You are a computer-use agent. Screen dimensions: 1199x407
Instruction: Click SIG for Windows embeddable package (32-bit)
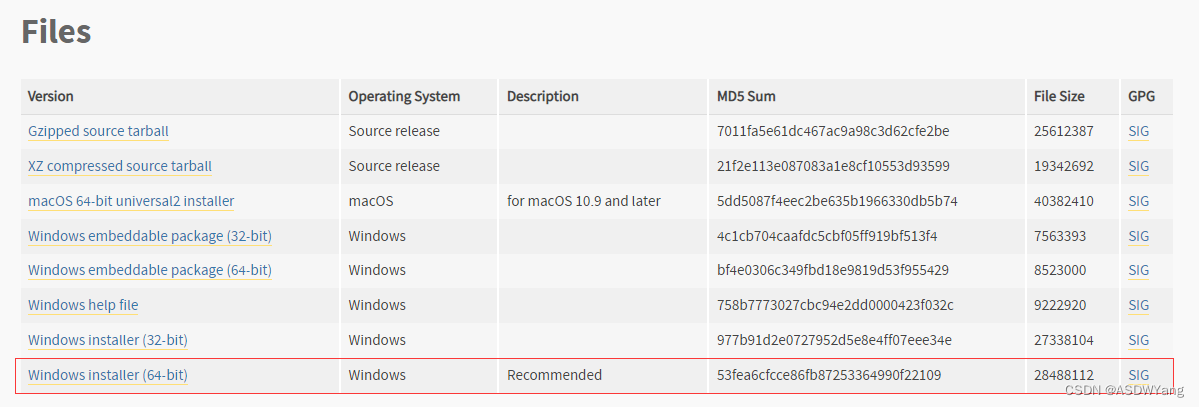pyautogui.click(x=1138, y=236)
